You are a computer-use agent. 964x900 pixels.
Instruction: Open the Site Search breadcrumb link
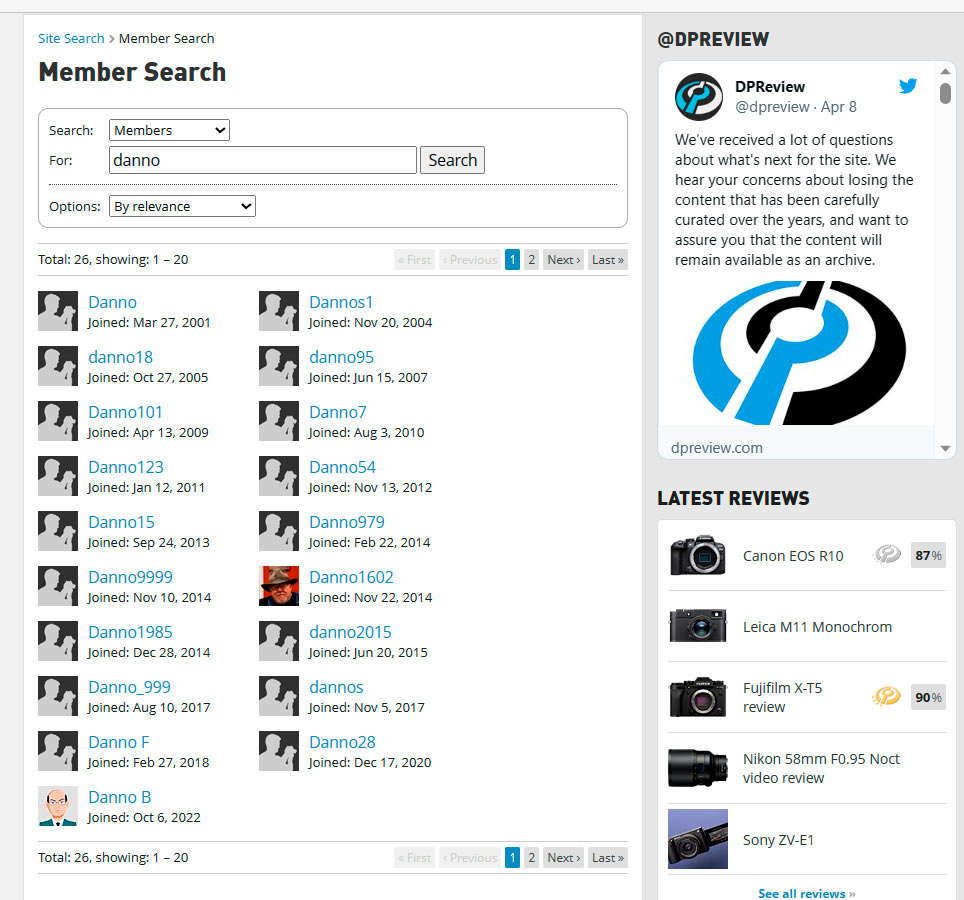pos(71,39)
